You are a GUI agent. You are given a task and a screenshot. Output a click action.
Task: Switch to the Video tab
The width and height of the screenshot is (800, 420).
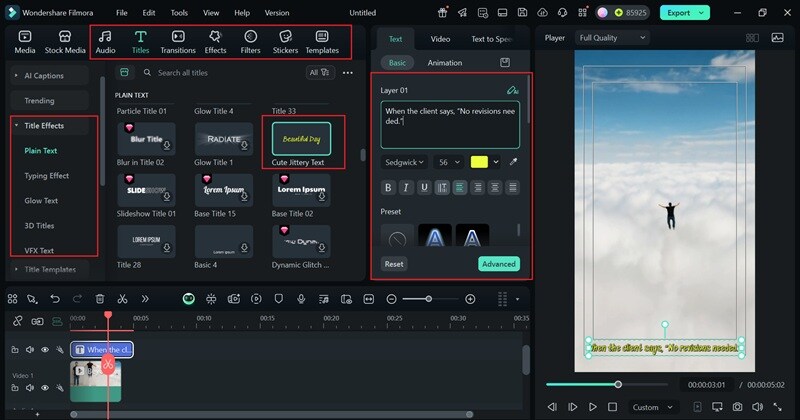pyautogui.click(x=440, y=39)
